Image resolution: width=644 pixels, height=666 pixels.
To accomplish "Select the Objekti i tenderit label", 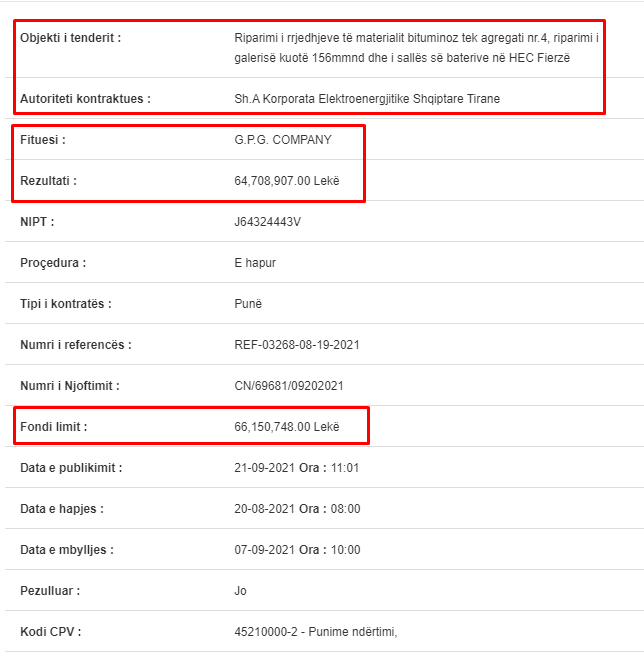I will click(x=71, y=38).
